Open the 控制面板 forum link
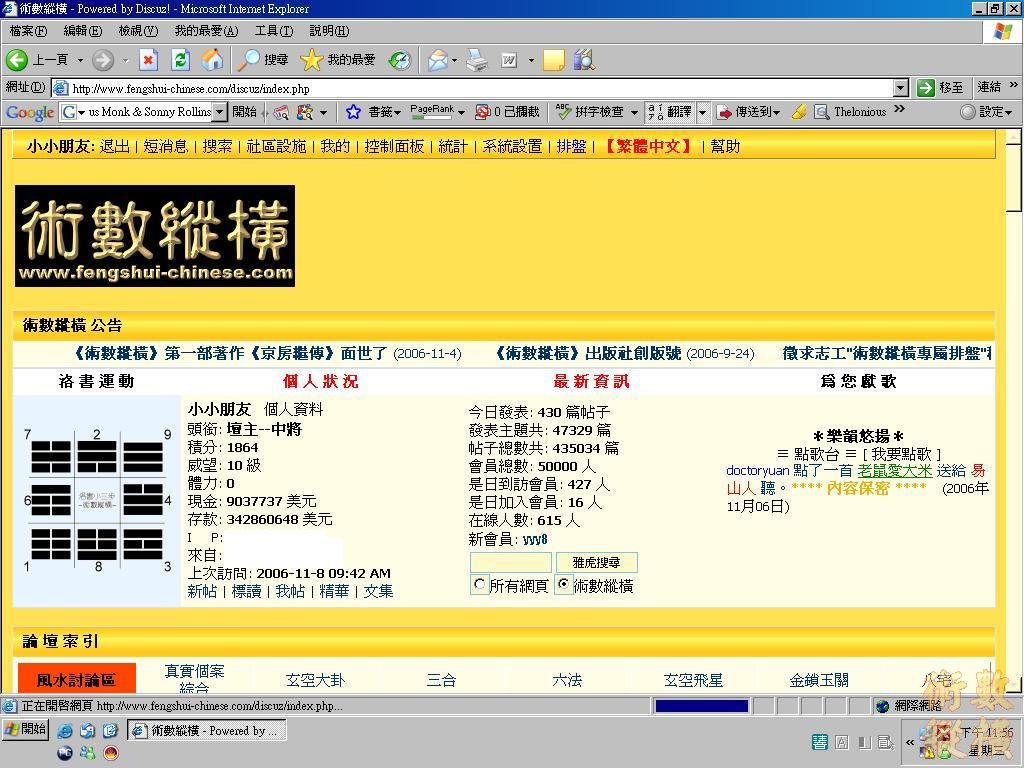Image resolution: width=1024 pixels, height=768 pixels. (394, 146)
